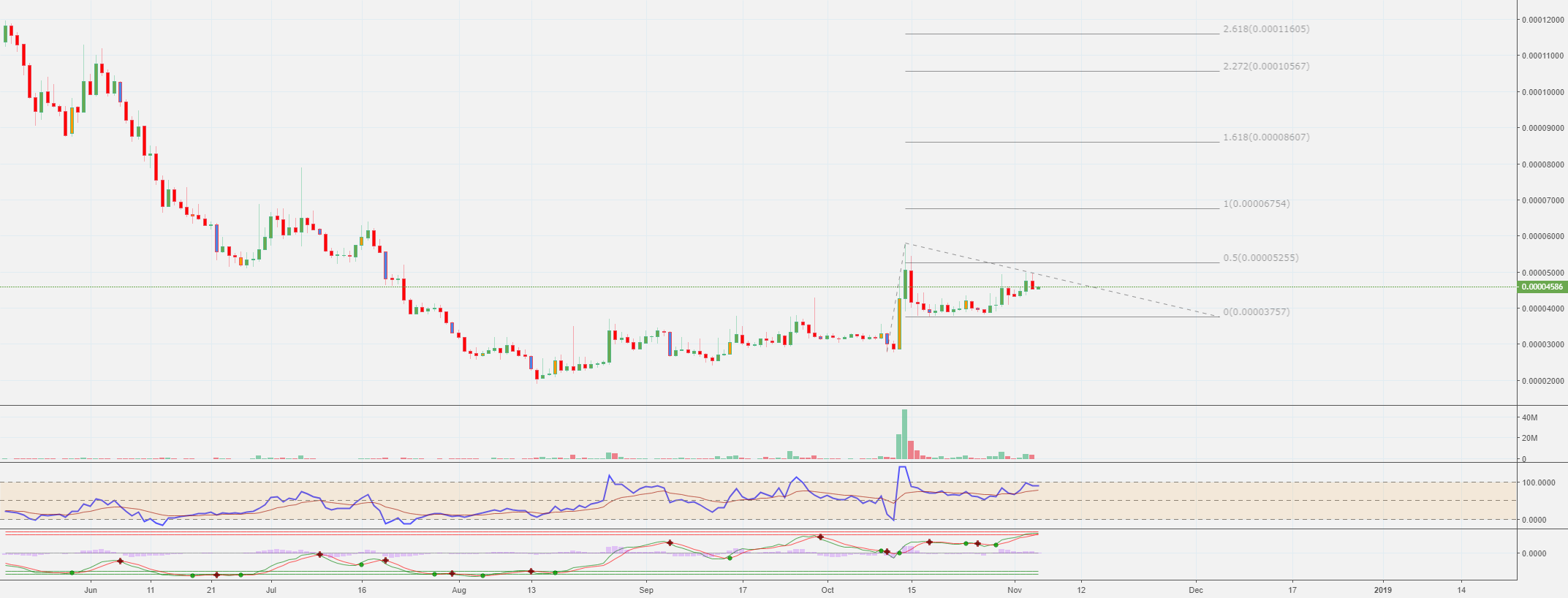This screenshot has height=598, width=1568.
Task: Click the 0.00010000 price axis value
Action: click(x=1542, y=92)
